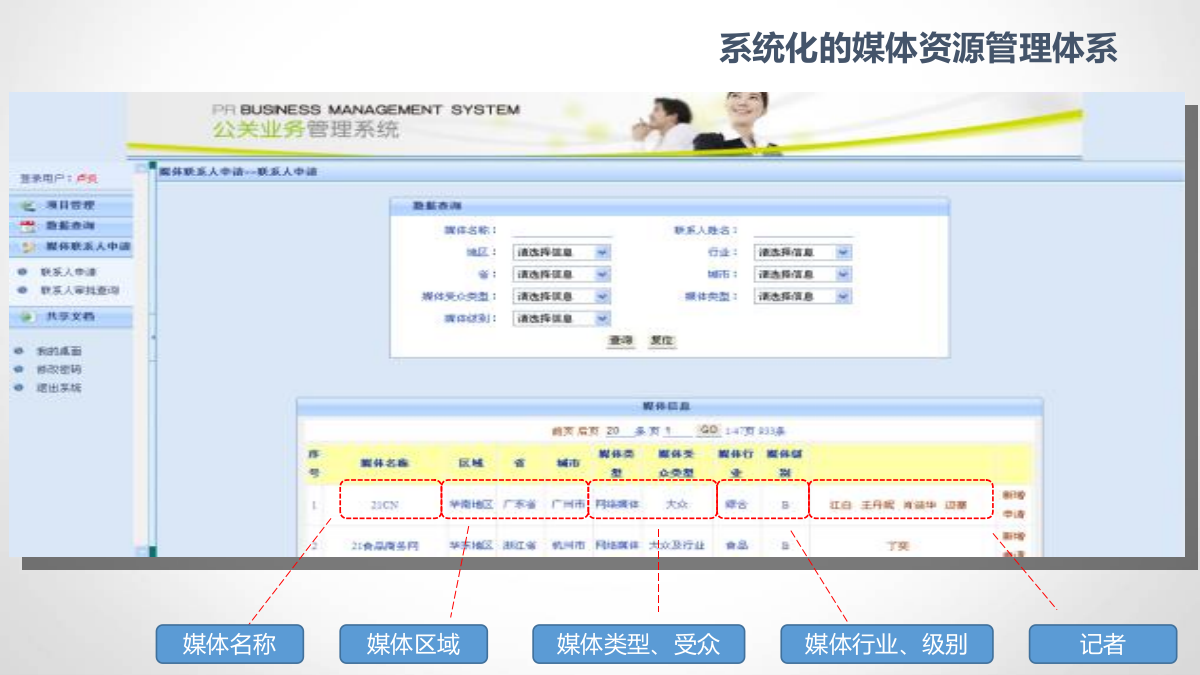The image size is (1200, 675).
Task: Click the bullet icon beside 修改密码
Action: pos(19,367)
